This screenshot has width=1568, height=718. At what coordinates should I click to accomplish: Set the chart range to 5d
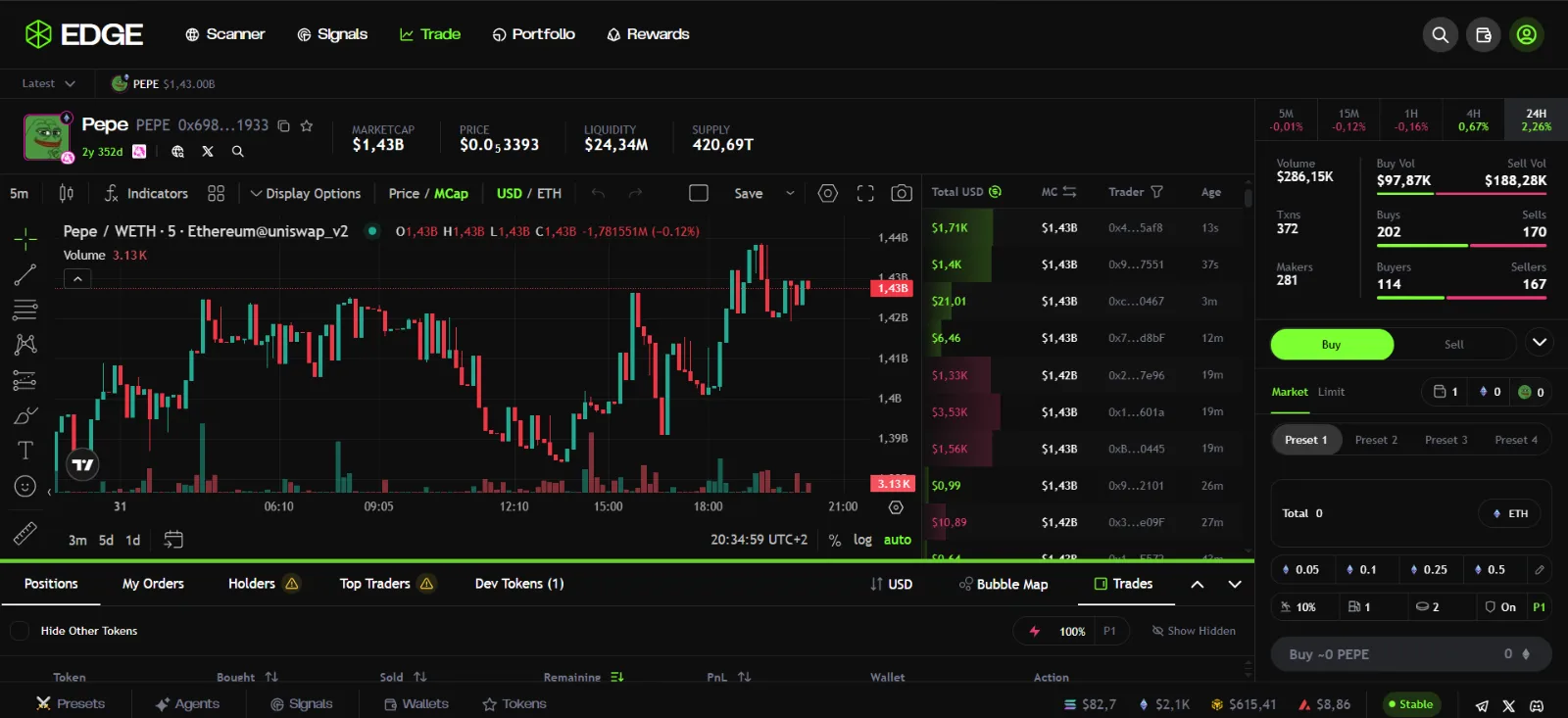pos(106,540)
